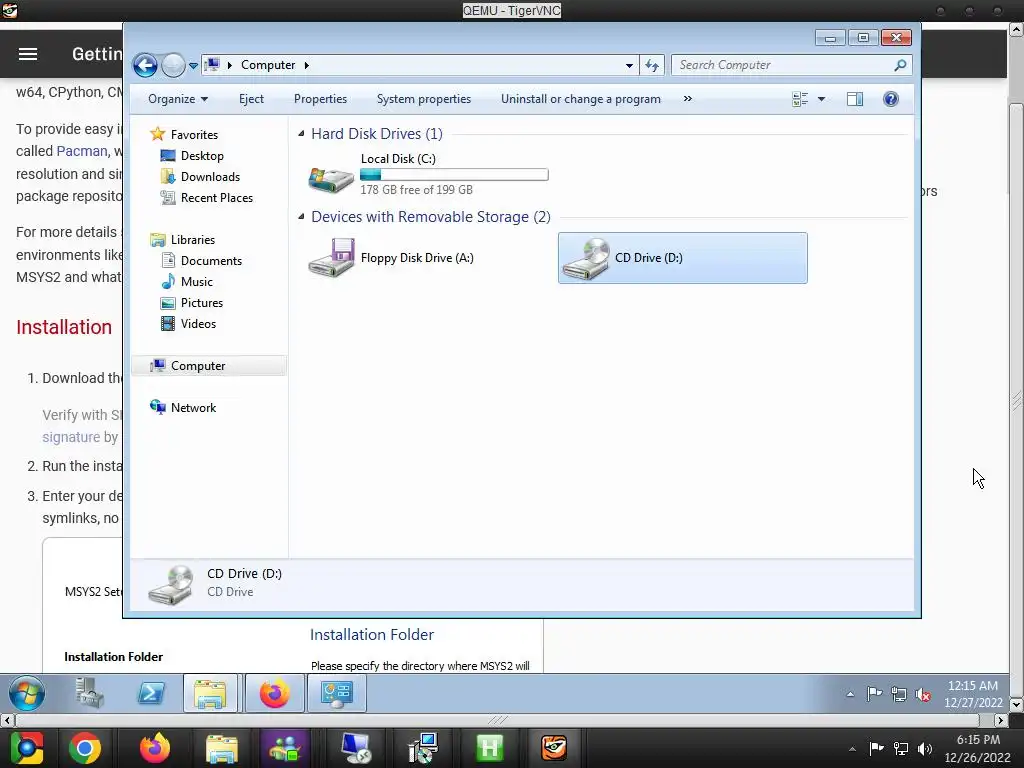This screenshot has height=768, width=1024.
Task: Go back using Explorer back arrow
Action: coord(145,65)
